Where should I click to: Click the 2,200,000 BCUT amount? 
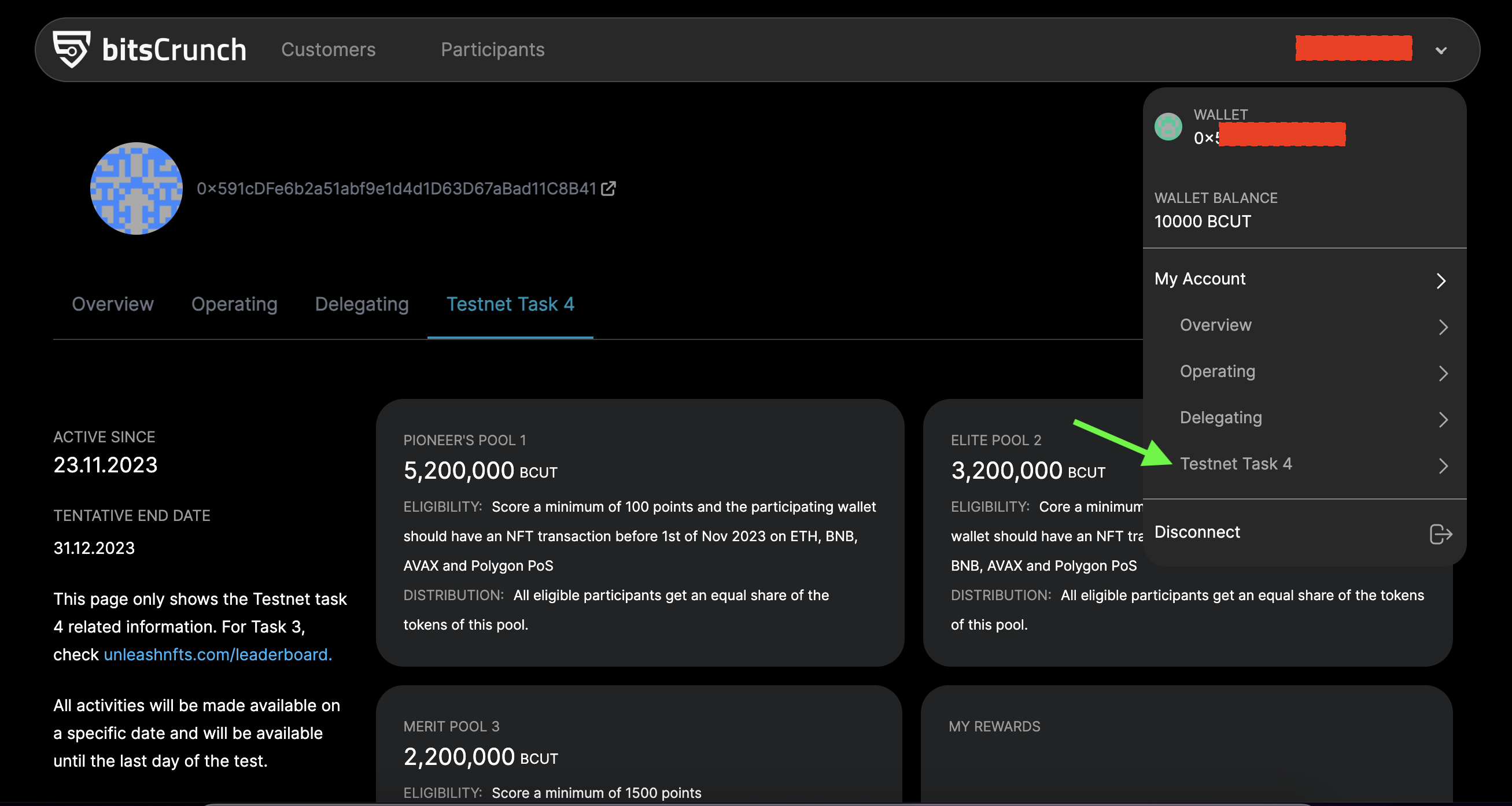tap(480, 757)
